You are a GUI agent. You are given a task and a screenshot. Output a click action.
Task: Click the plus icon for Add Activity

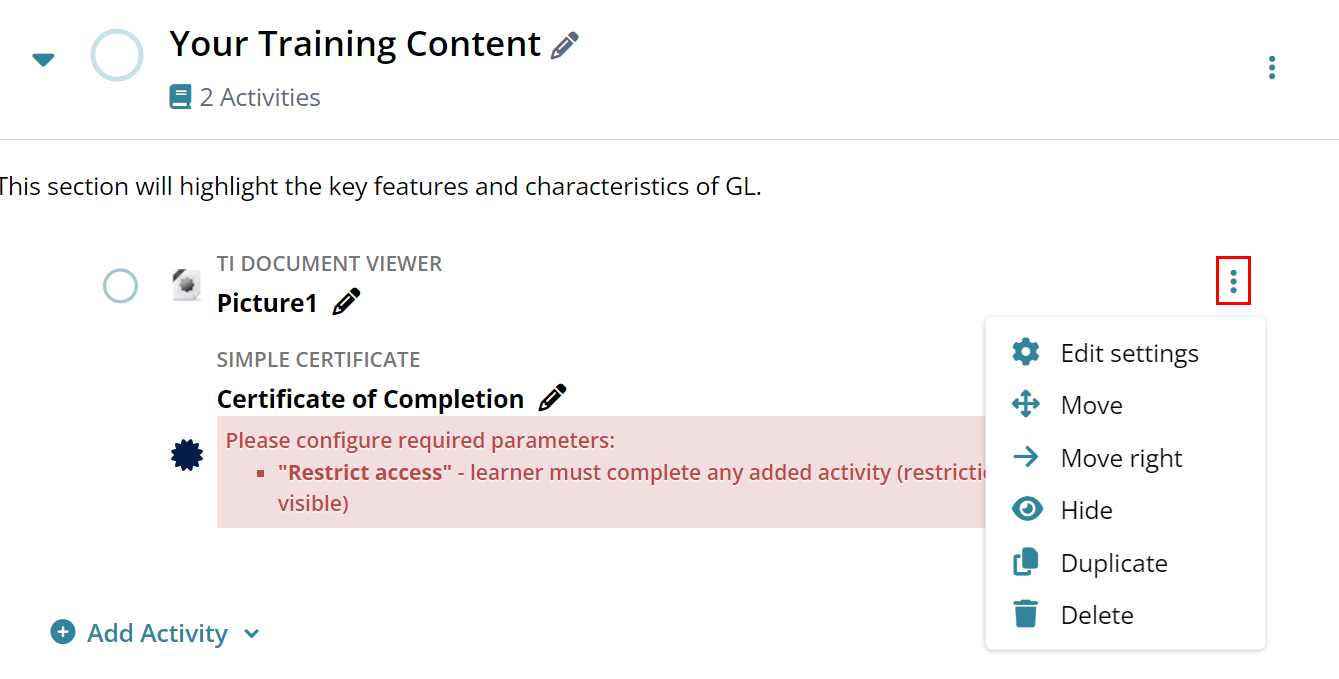pos(63,632)
